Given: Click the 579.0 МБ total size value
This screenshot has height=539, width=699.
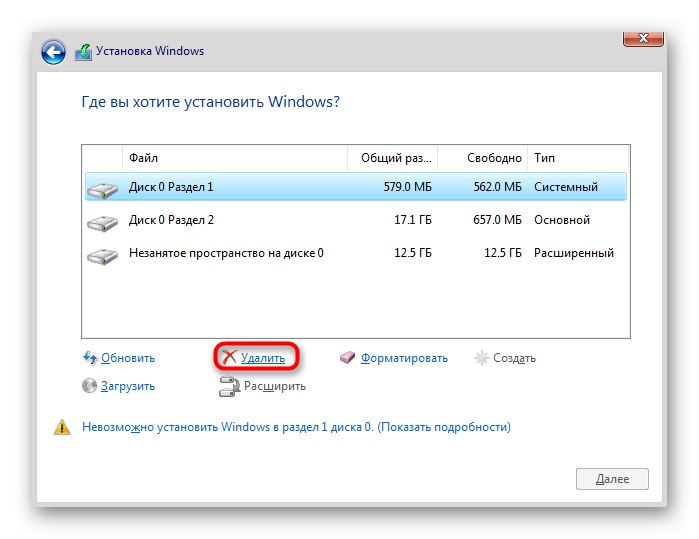Looking at the screenshot, I should coord(407,186).
